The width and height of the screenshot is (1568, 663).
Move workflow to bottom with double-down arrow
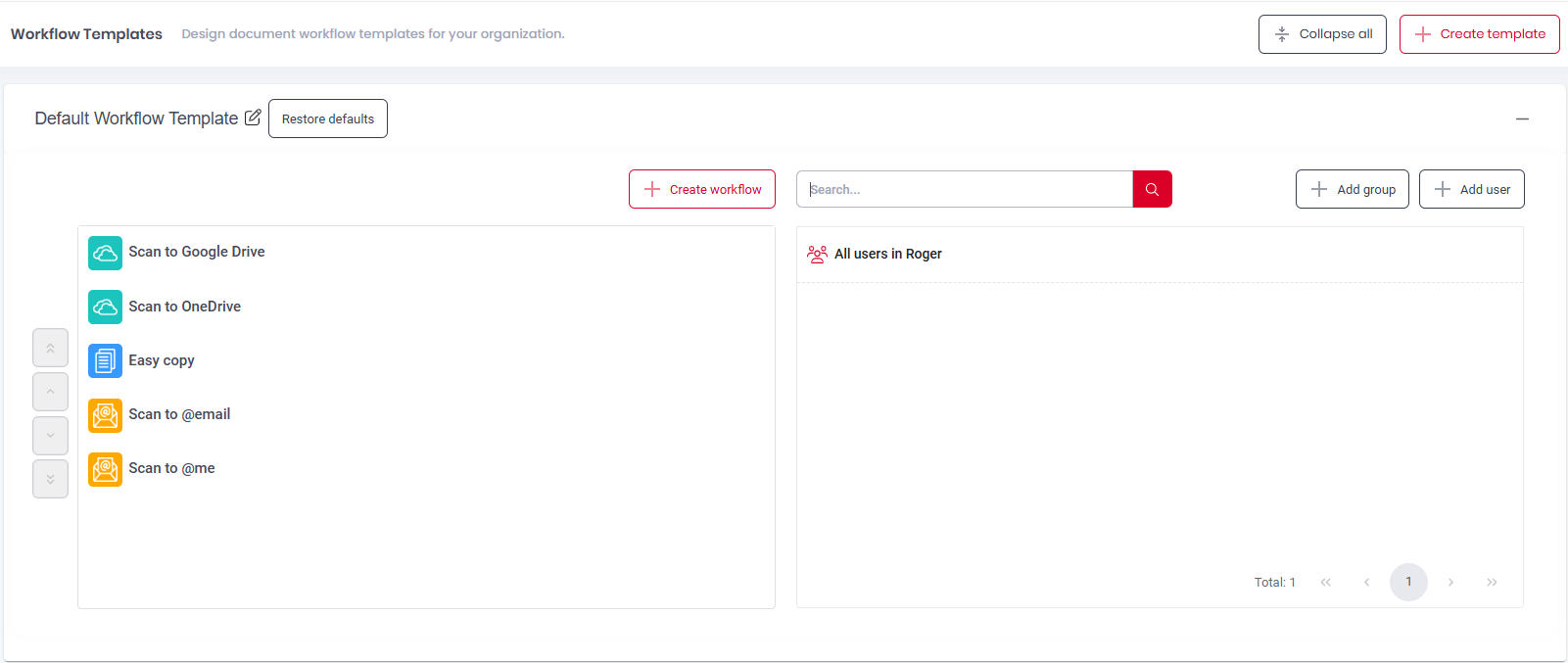tap(50, 479)
